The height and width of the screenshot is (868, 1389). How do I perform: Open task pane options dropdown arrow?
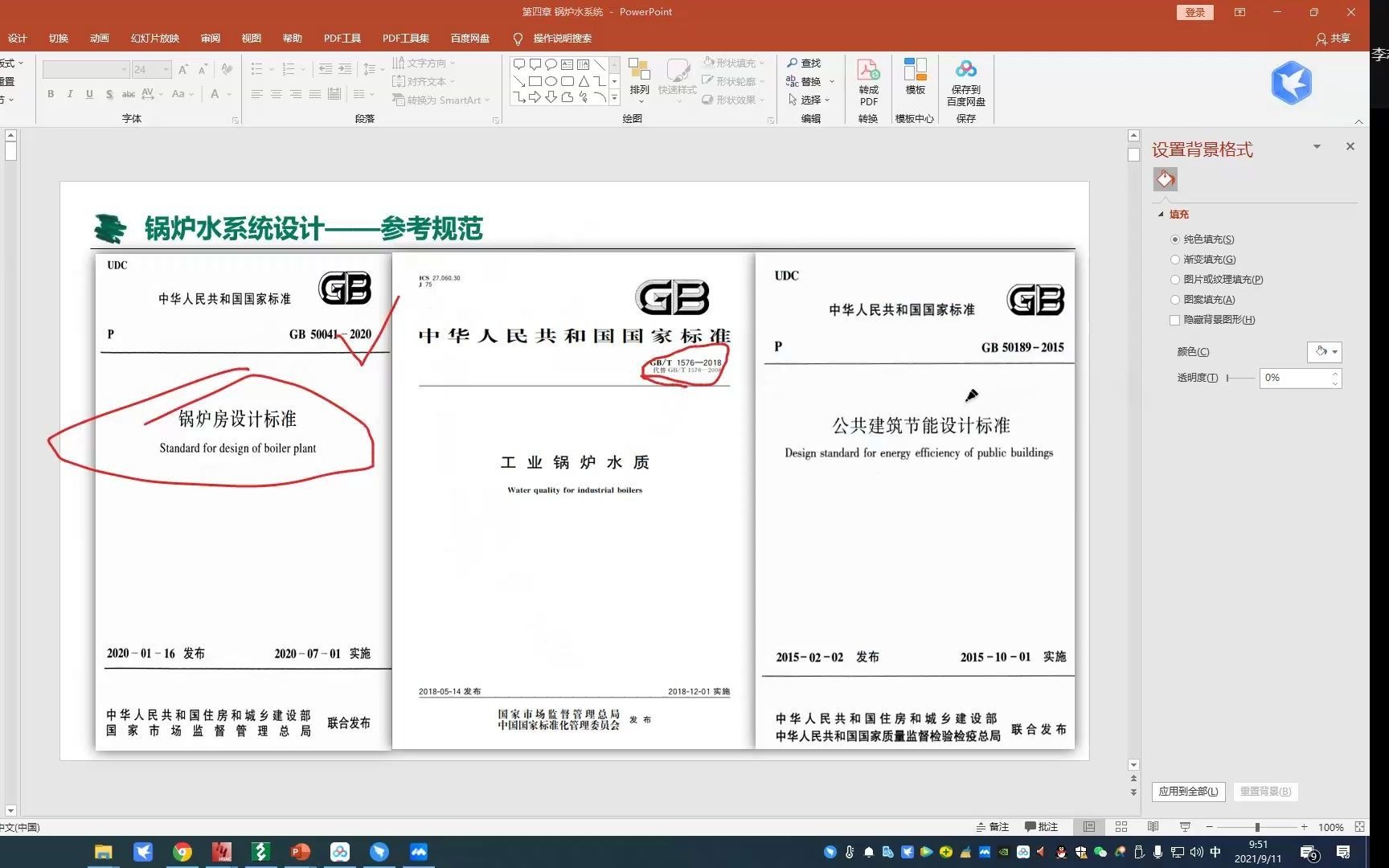tap(1317, 146)
